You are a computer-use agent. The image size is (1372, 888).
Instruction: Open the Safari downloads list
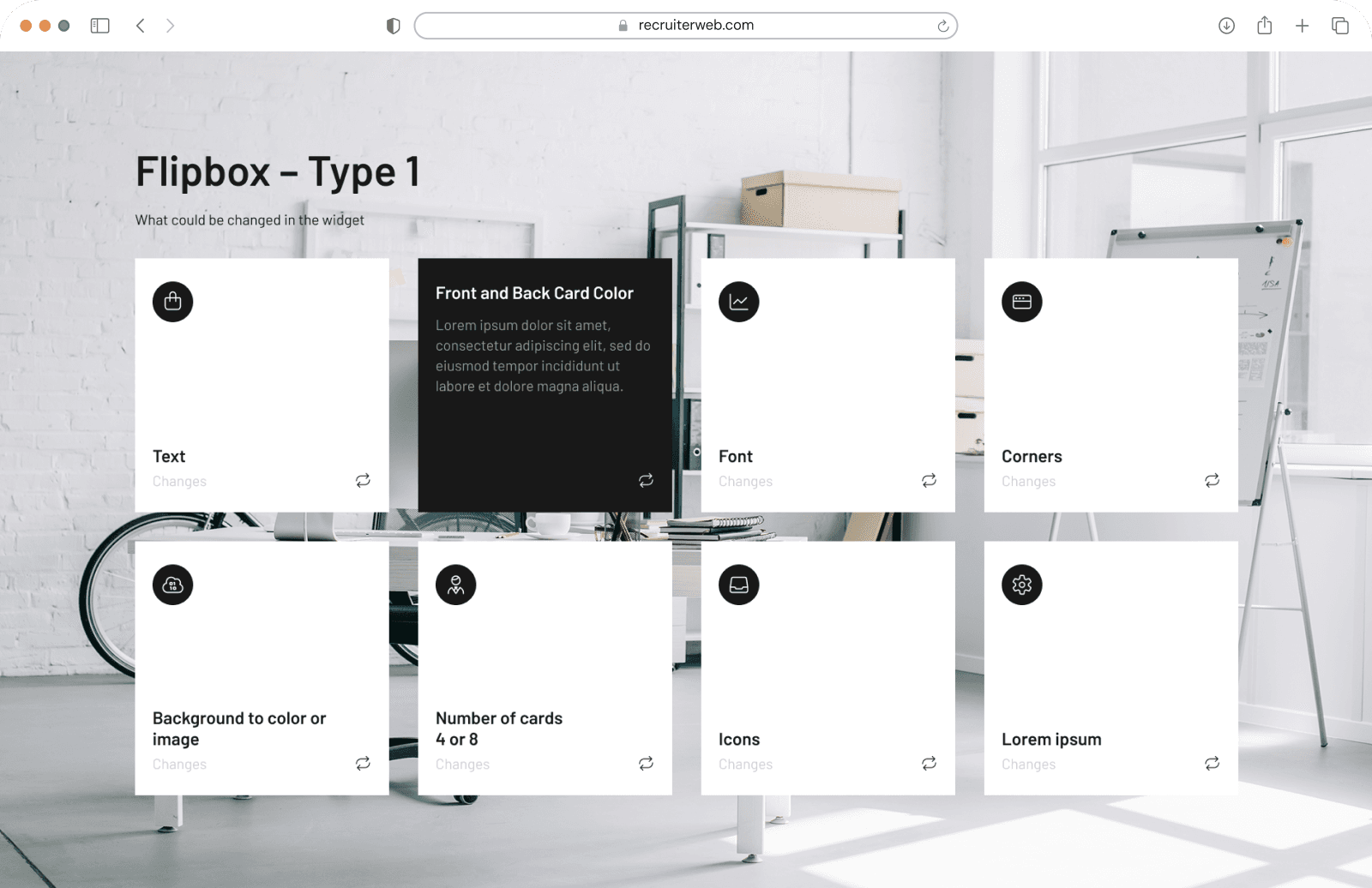pos(1226,26)
